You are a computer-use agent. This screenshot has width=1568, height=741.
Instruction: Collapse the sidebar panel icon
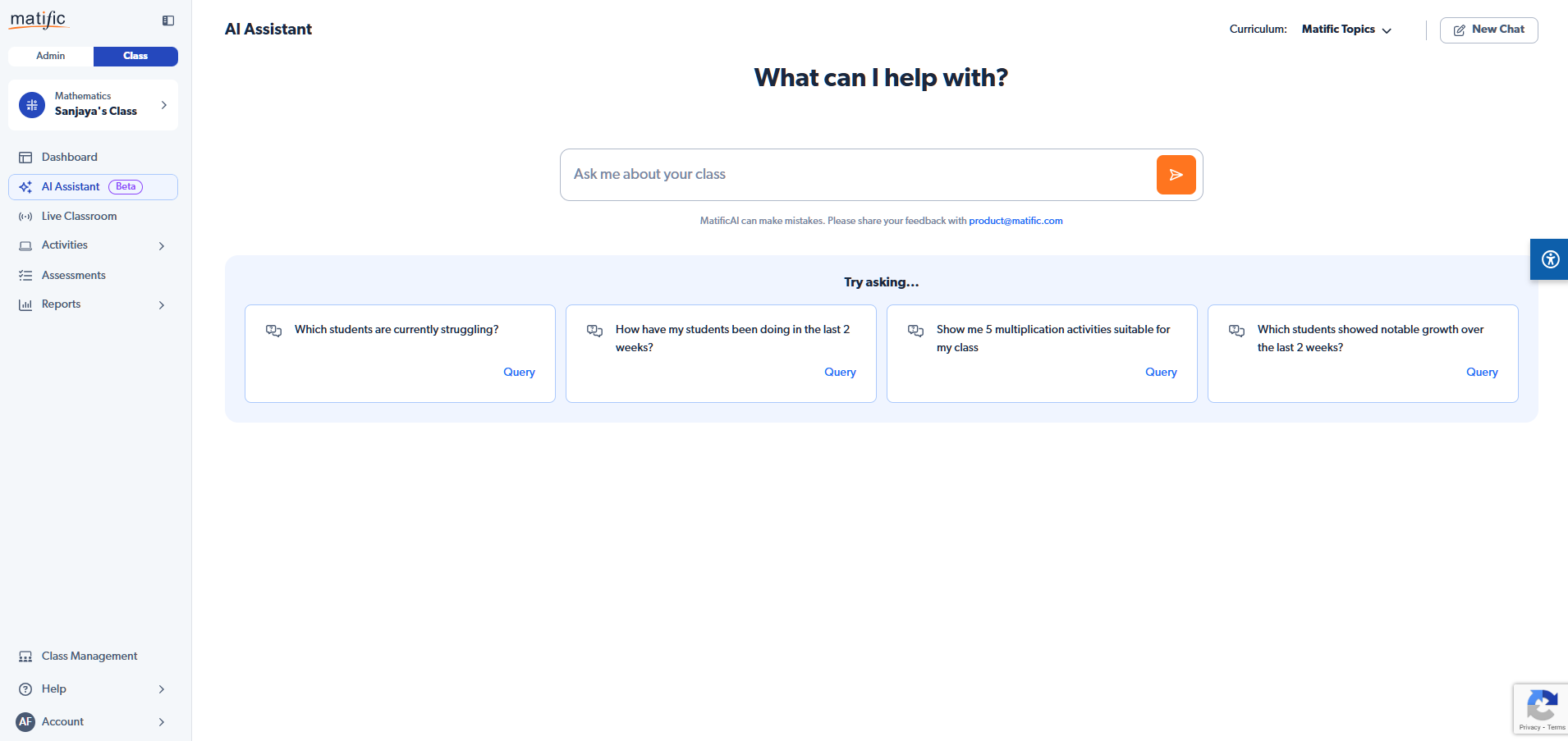tap(168, 21)
